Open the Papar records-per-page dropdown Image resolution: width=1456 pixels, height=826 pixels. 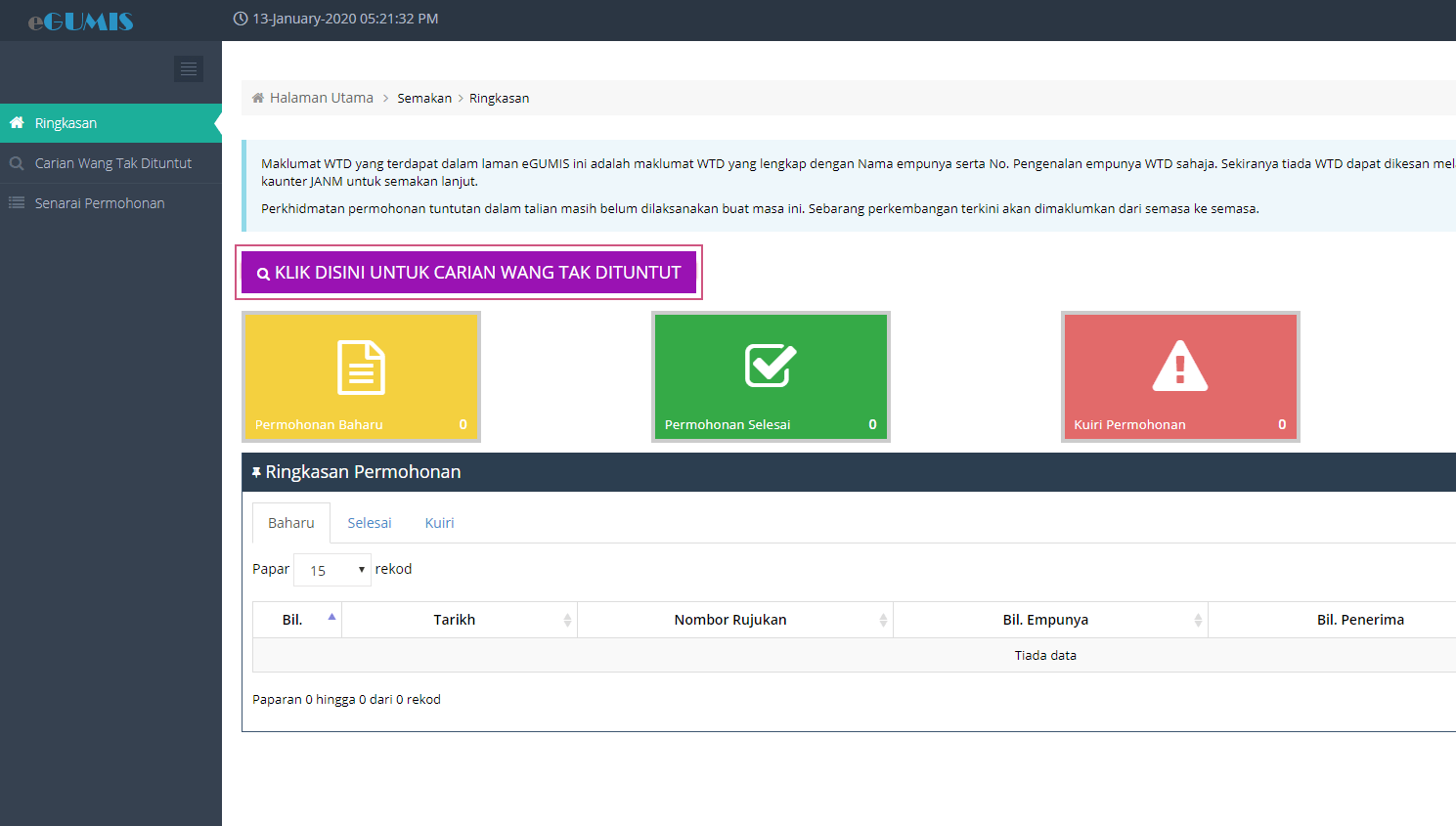(332, 570)
